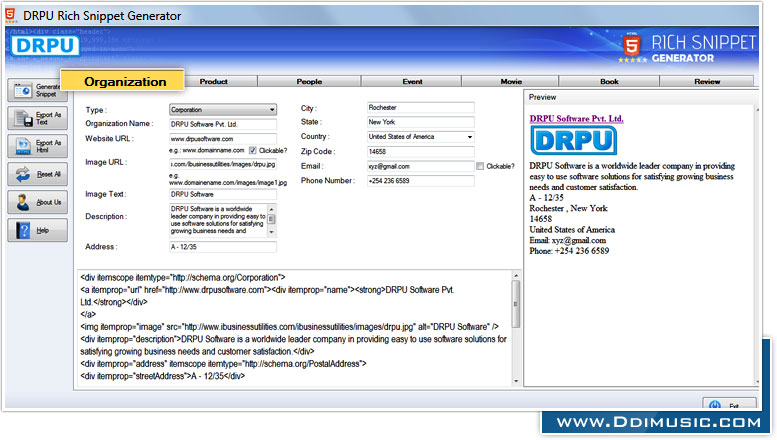Switch to the Book tab
This screenshot has width=777, height=440.
(x=609, y=81)
